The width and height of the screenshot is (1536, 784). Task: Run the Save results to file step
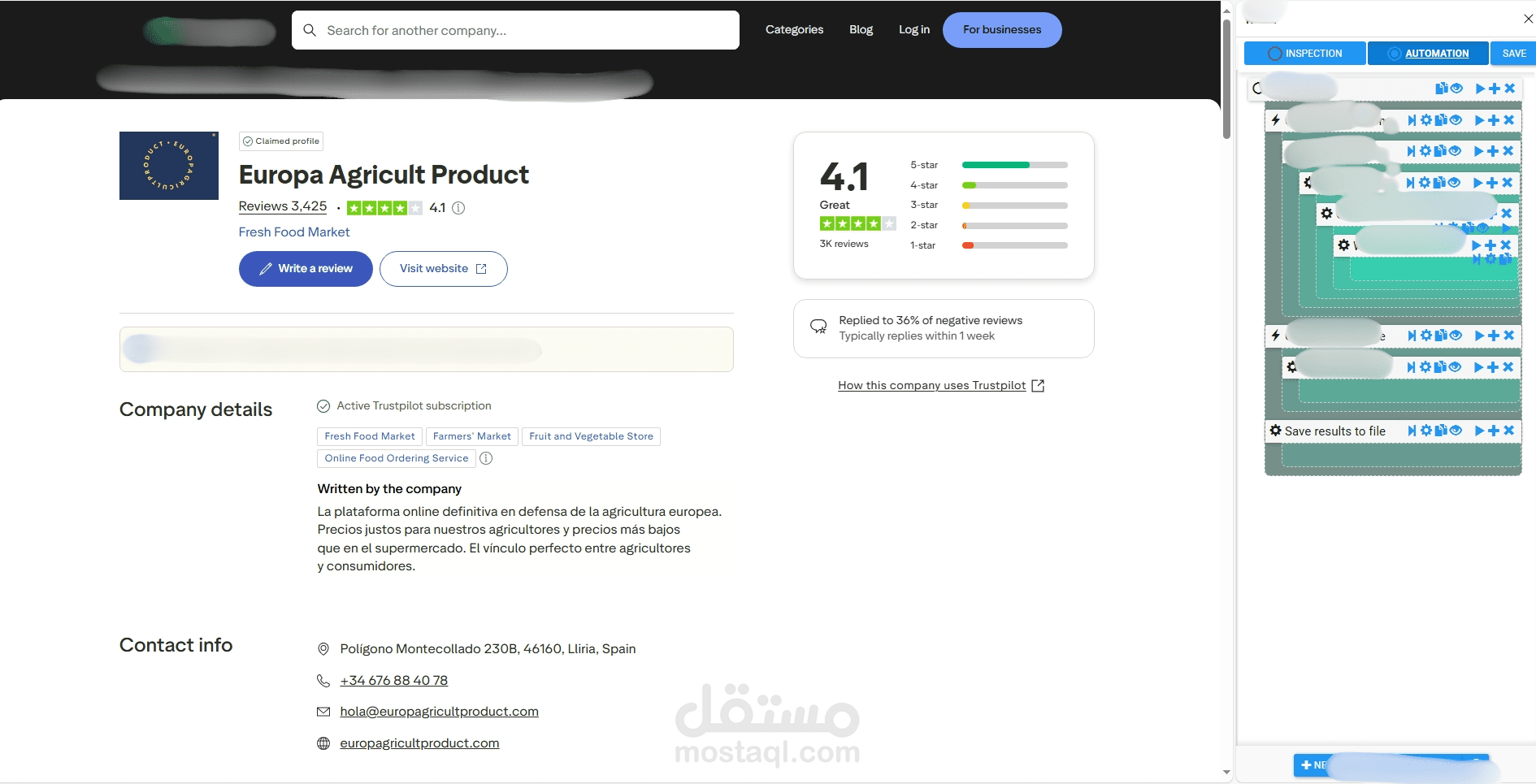coord(1479,431)
